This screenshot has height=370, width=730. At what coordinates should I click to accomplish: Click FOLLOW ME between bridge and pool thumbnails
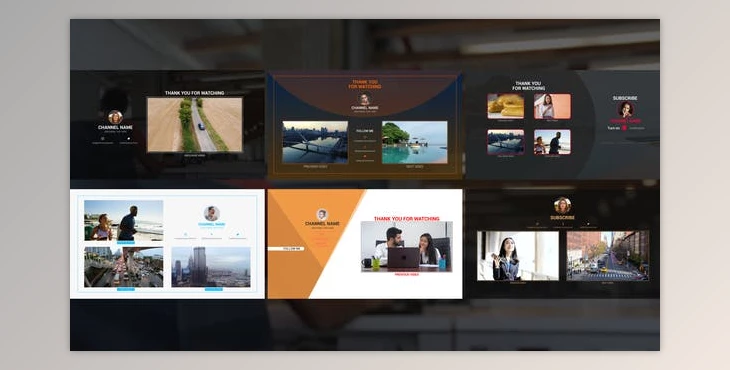[365, 131]
